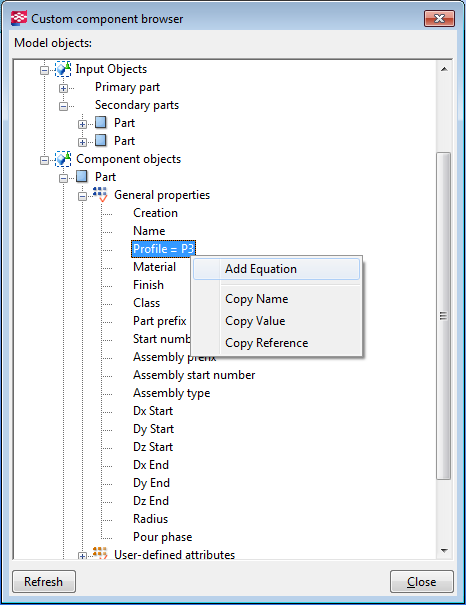The image size is (466, 605).
Task: Select the Primary part tree item
Action: point(127,87)
